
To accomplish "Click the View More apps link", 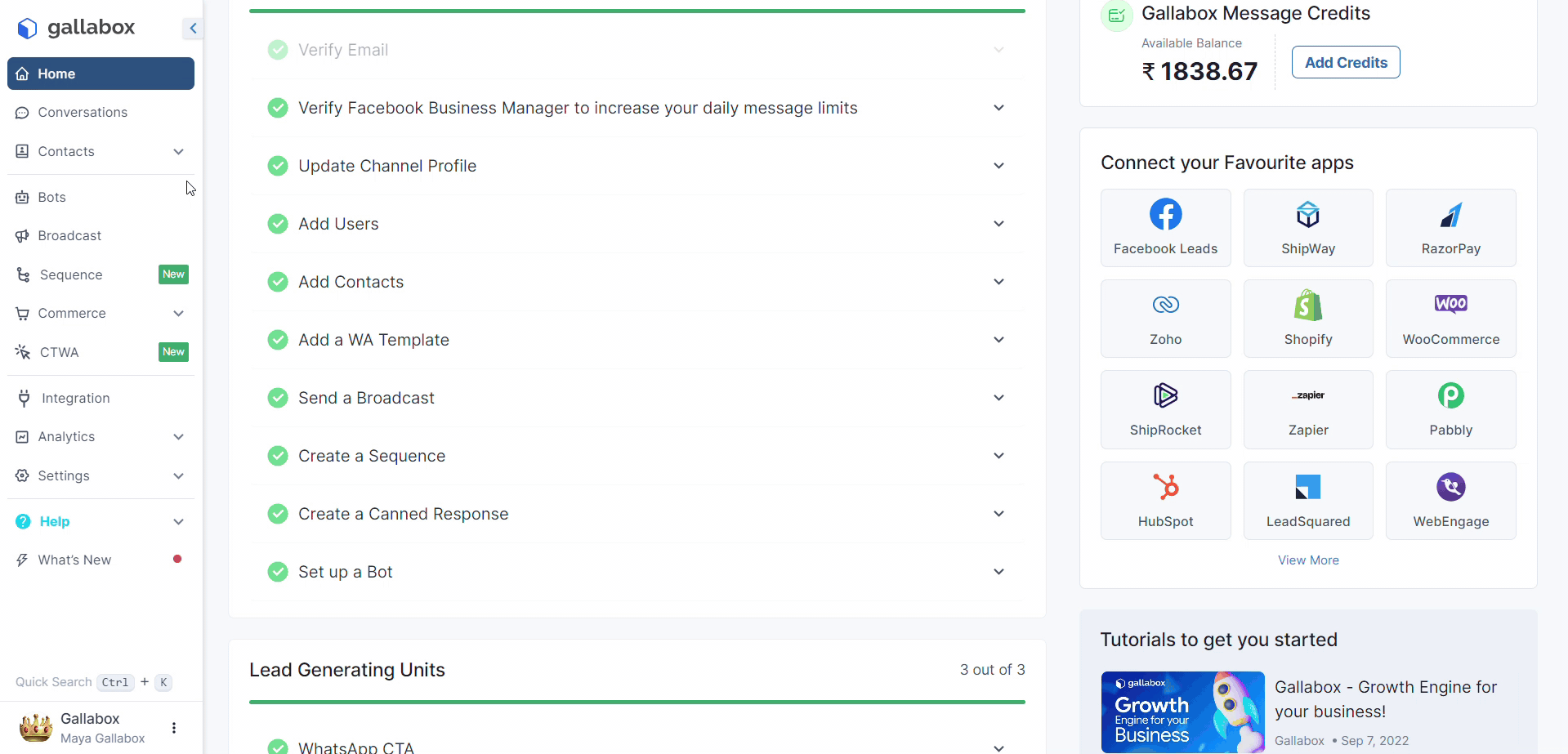I will (1307, 560).
